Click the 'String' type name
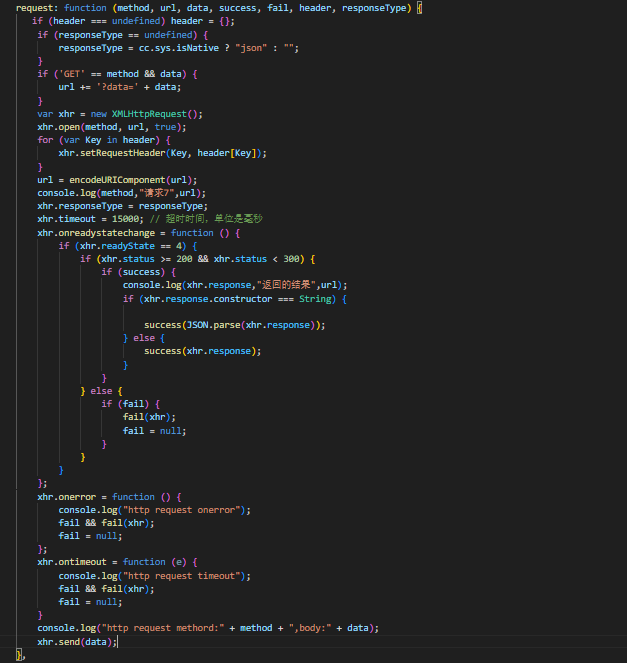This screenshot has height=663, width=627. pyautogui.click(x=315, y=299)
